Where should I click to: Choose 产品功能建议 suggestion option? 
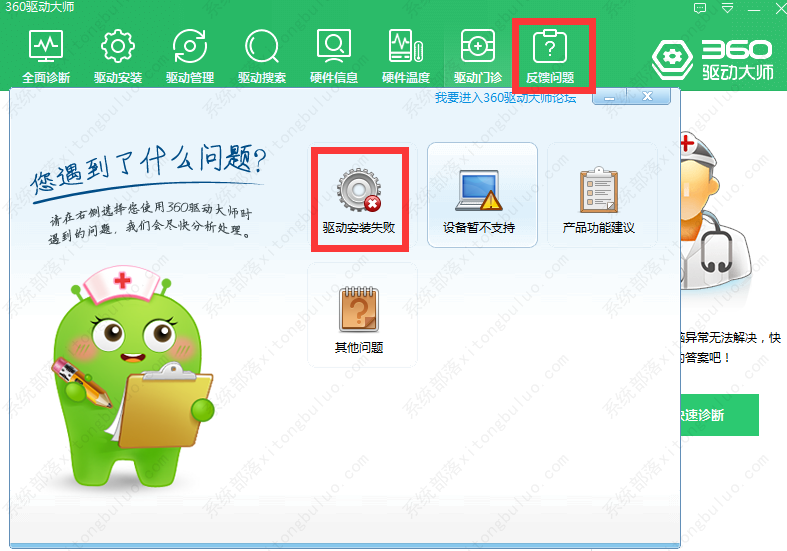pyautogui.click(x=602, y=195)
